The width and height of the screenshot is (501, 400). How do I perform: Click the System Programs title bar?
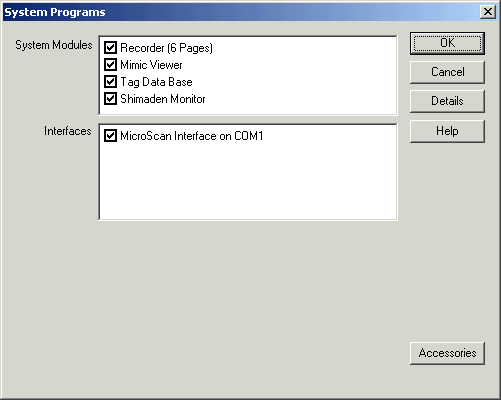240,12
